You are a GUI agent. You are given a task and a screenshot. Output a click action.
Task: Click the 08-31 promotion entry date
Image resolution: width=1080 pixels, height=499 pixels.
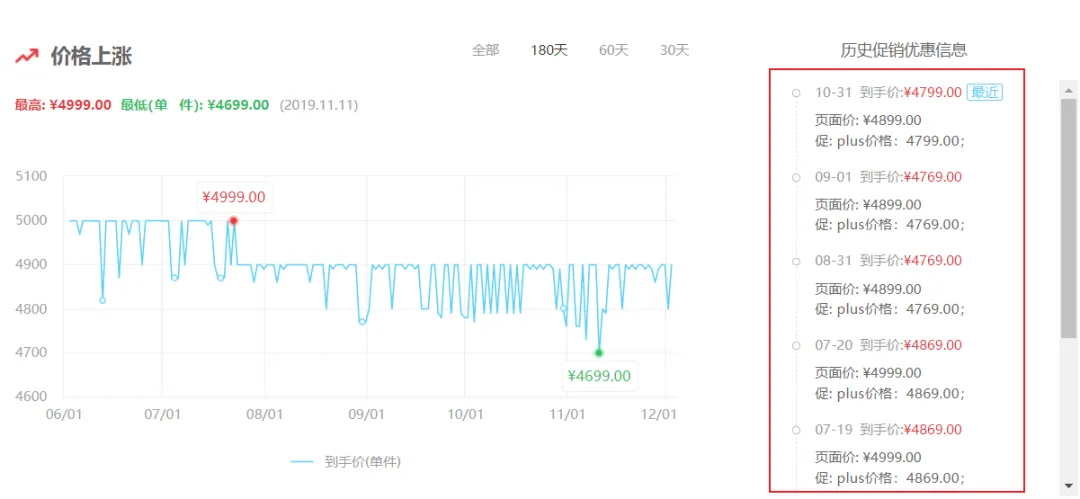click(833, 261)
